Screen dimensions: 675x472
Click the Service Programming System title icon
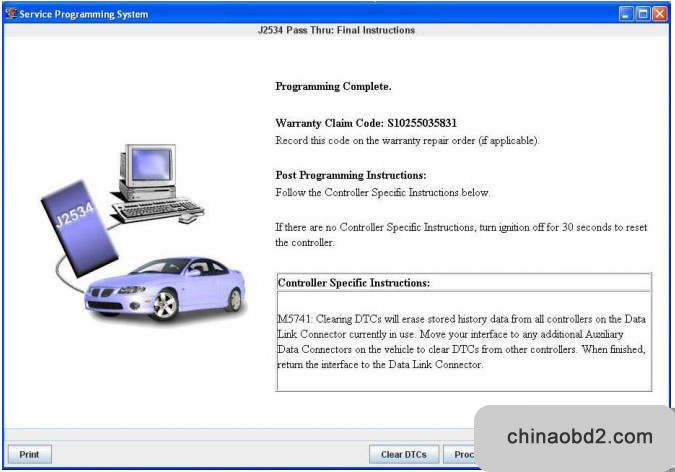tap(11, 14)
